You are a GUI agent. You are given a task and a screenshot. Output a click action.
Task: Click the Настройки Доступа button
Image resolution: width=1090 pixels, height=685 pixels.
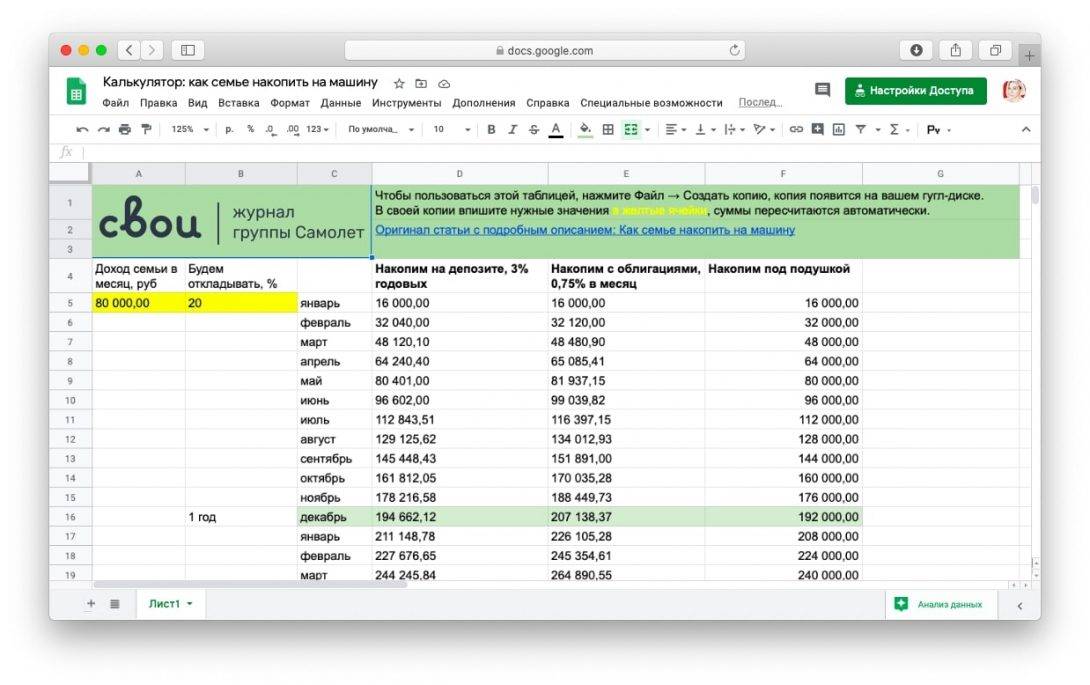pyautogui.click(x=915, y=90)
